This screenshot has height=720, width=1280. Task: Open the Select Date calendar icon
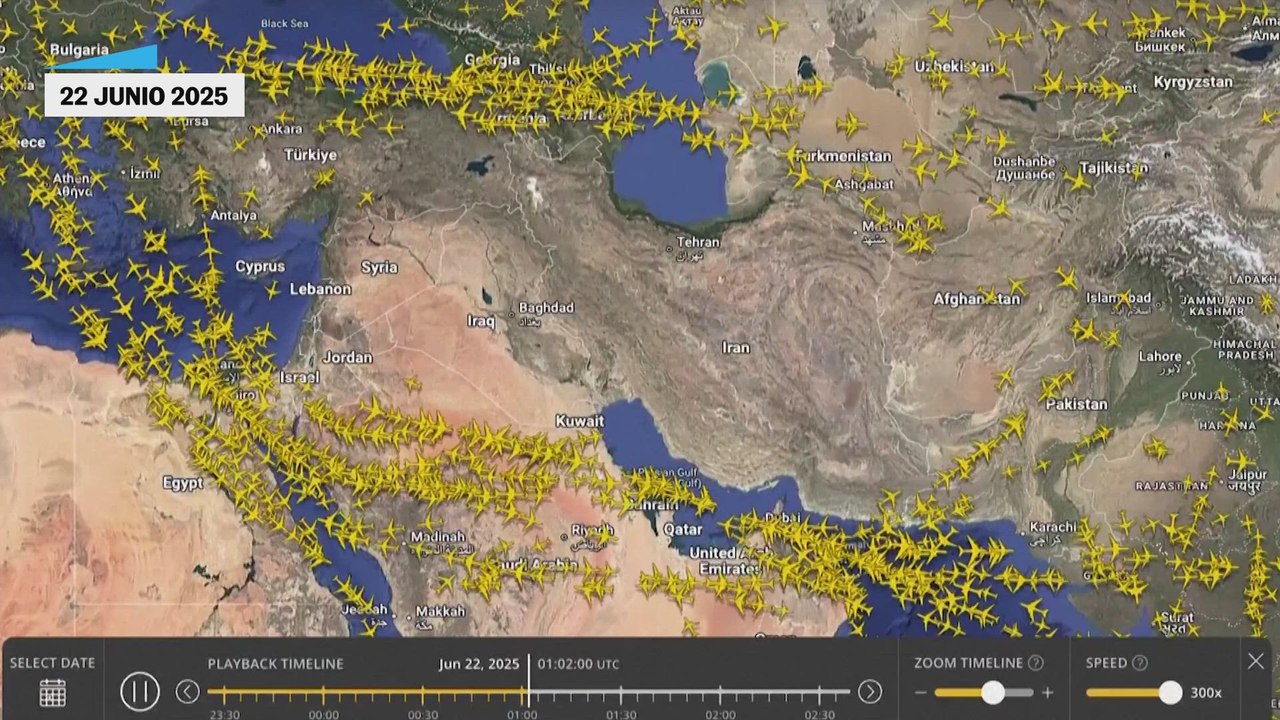point(53,692)
